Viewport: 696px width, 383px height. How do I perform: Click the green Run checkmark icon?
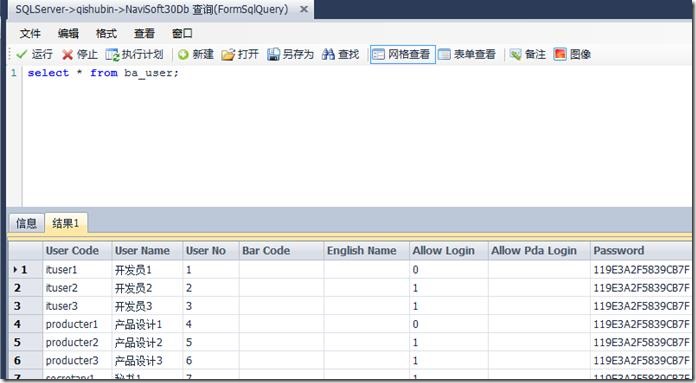coord(21,55)
